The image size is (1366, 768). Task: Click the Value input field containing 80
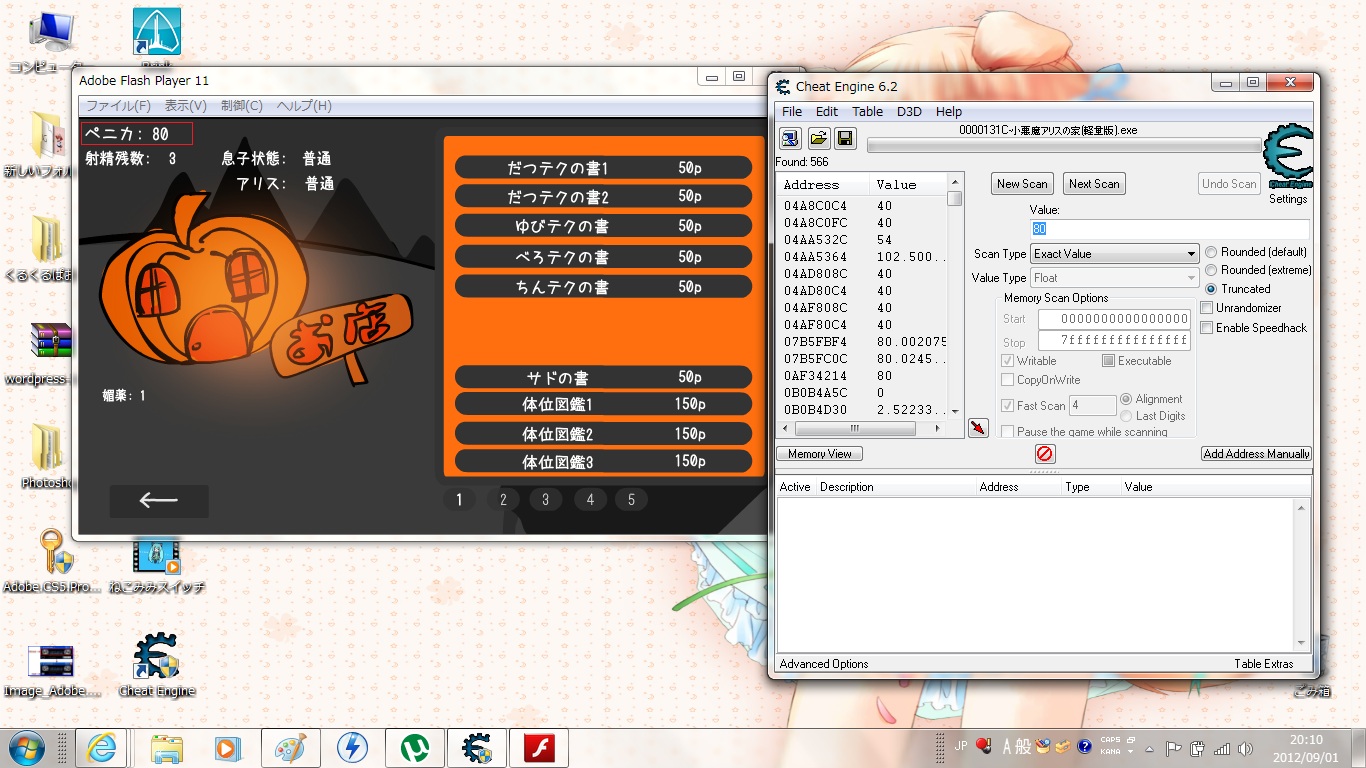[x=1170, y=229]
